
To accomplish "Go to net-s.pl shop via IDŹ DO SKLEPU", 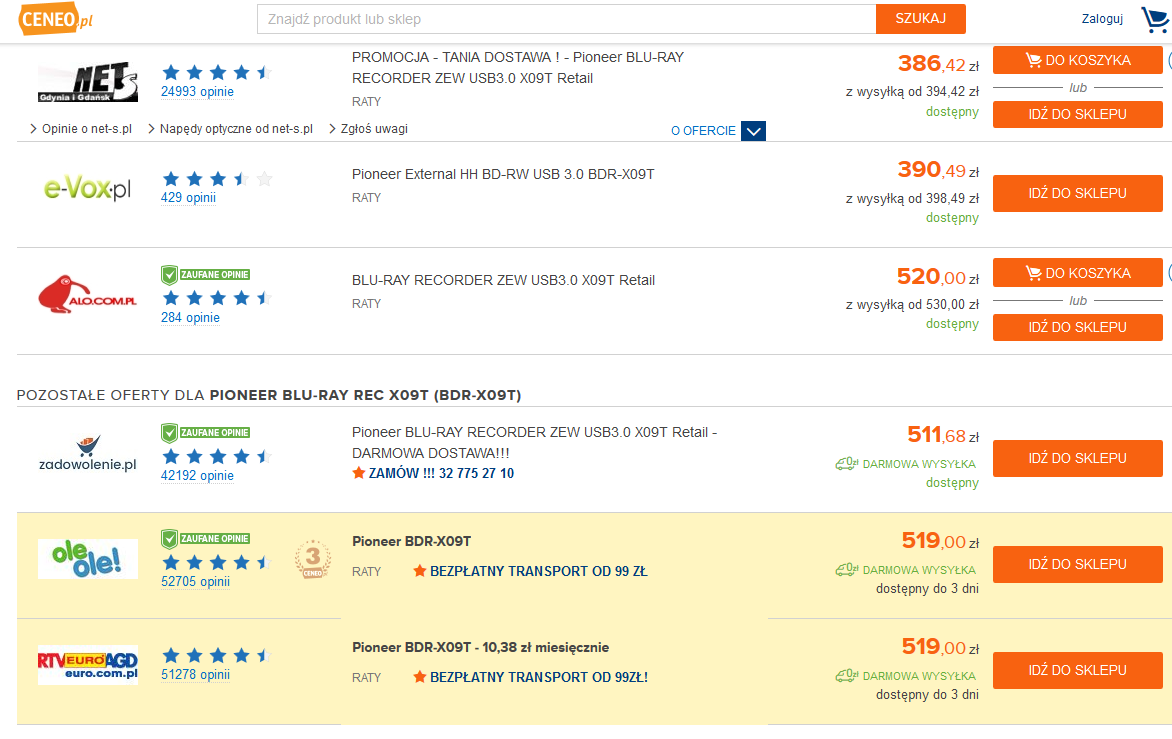I will (1078, 114).
